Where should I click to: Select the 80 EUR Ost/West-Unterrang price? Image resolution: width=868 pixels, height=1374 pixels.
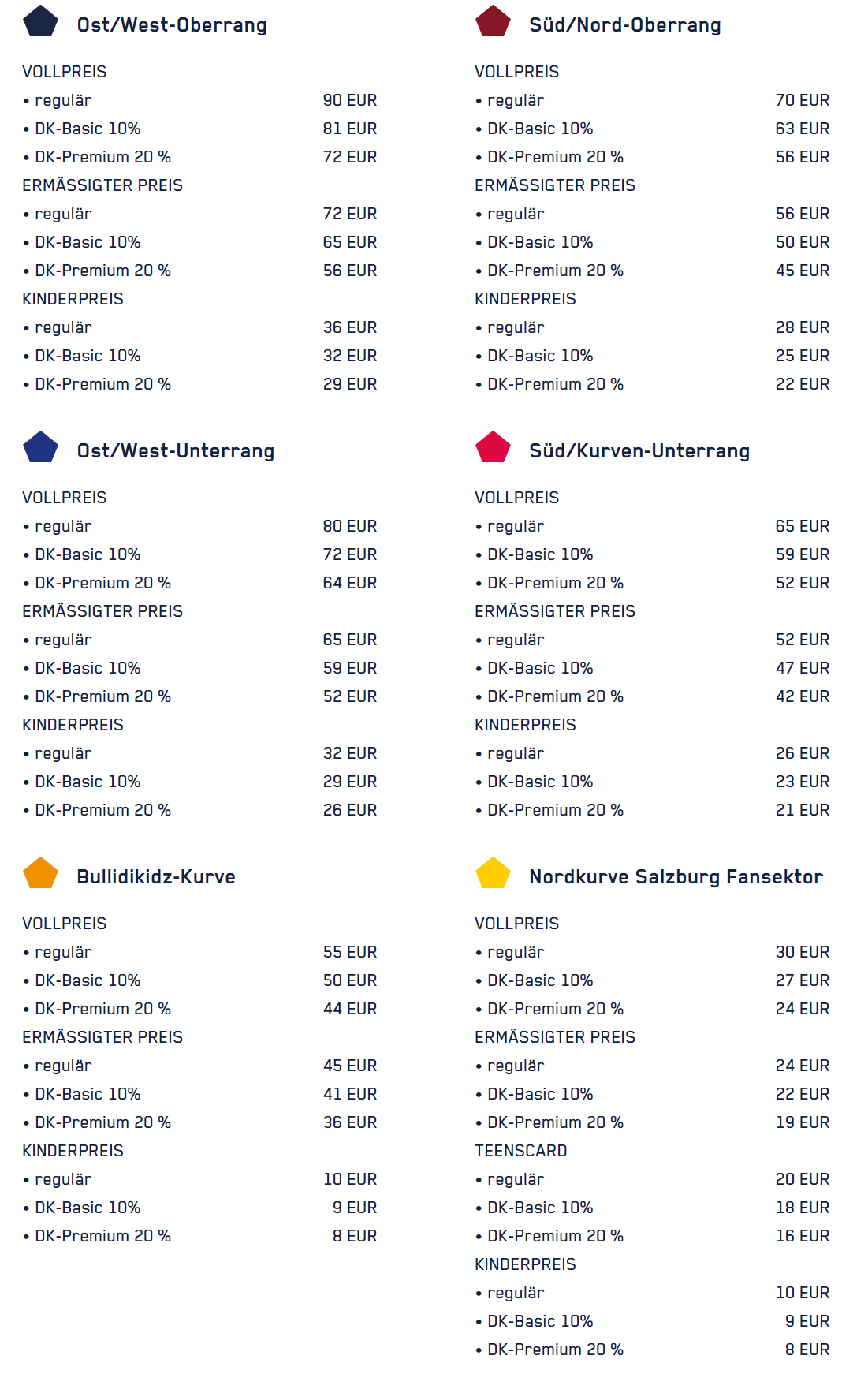349,526
